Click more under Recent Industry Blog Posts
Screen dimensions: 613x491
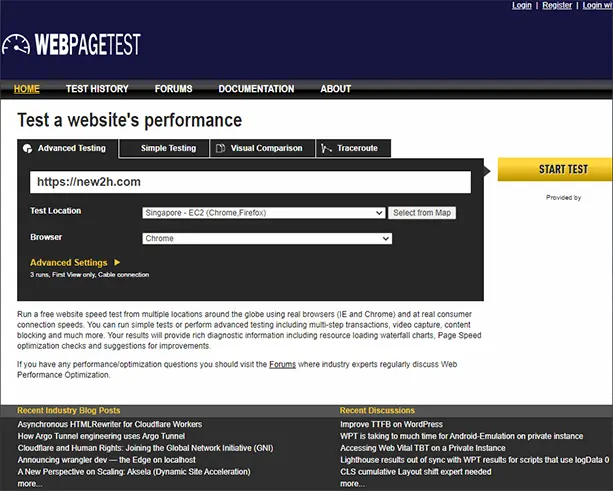pyautogui.click(x=30, y=484)
